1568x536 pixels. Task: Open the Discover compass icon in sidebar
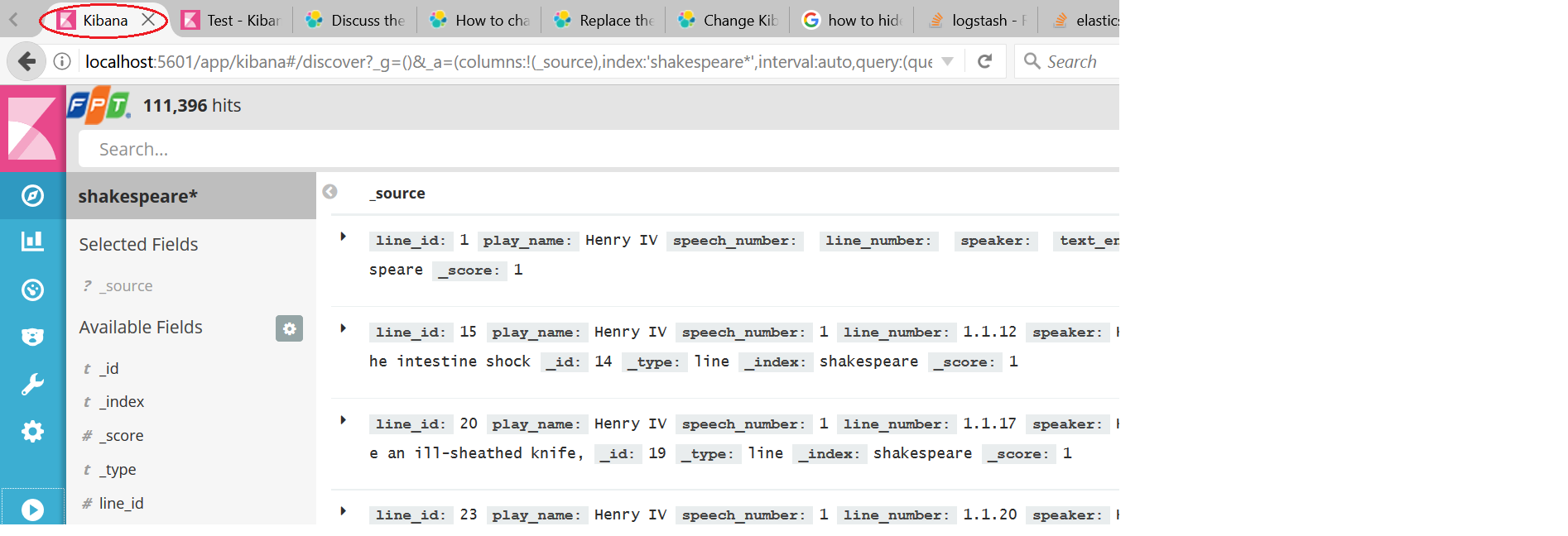tap(32, 196)
